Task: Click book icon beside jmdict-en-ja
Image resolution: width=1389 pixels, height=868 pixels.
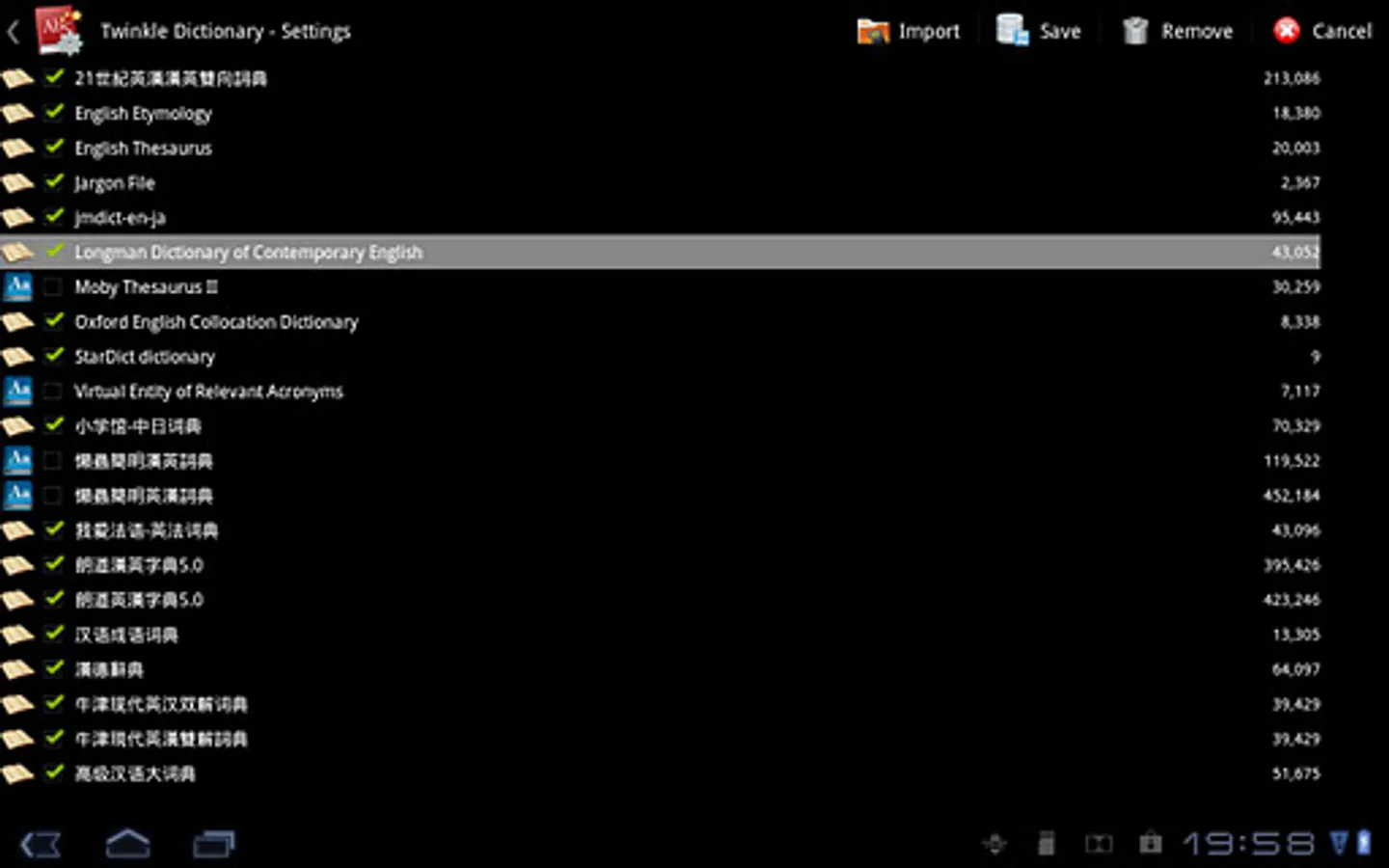Action: pos(17,218)
